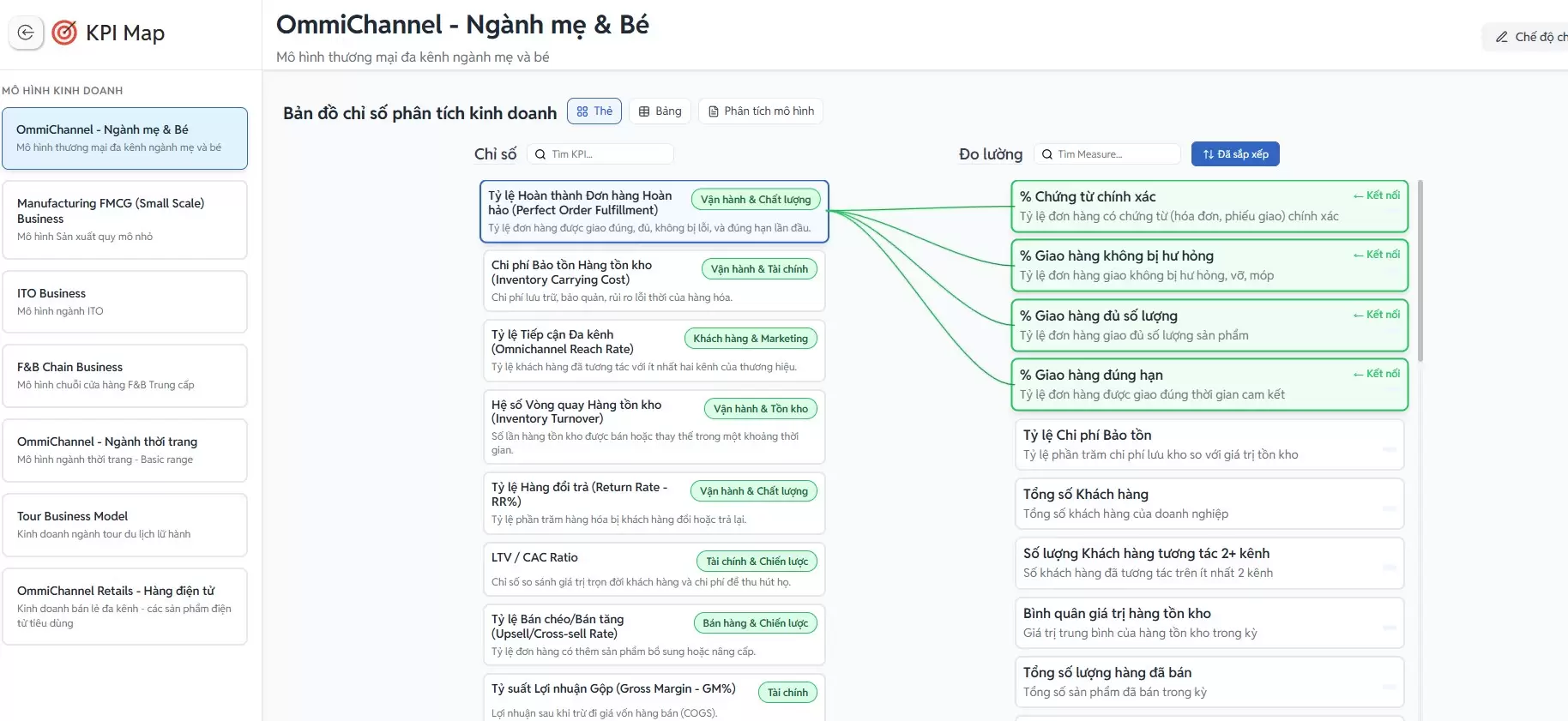Click the Vận hành & Tồn kho tag
Viewport: 1568px width, 721px height.
(x=760, y=409)
